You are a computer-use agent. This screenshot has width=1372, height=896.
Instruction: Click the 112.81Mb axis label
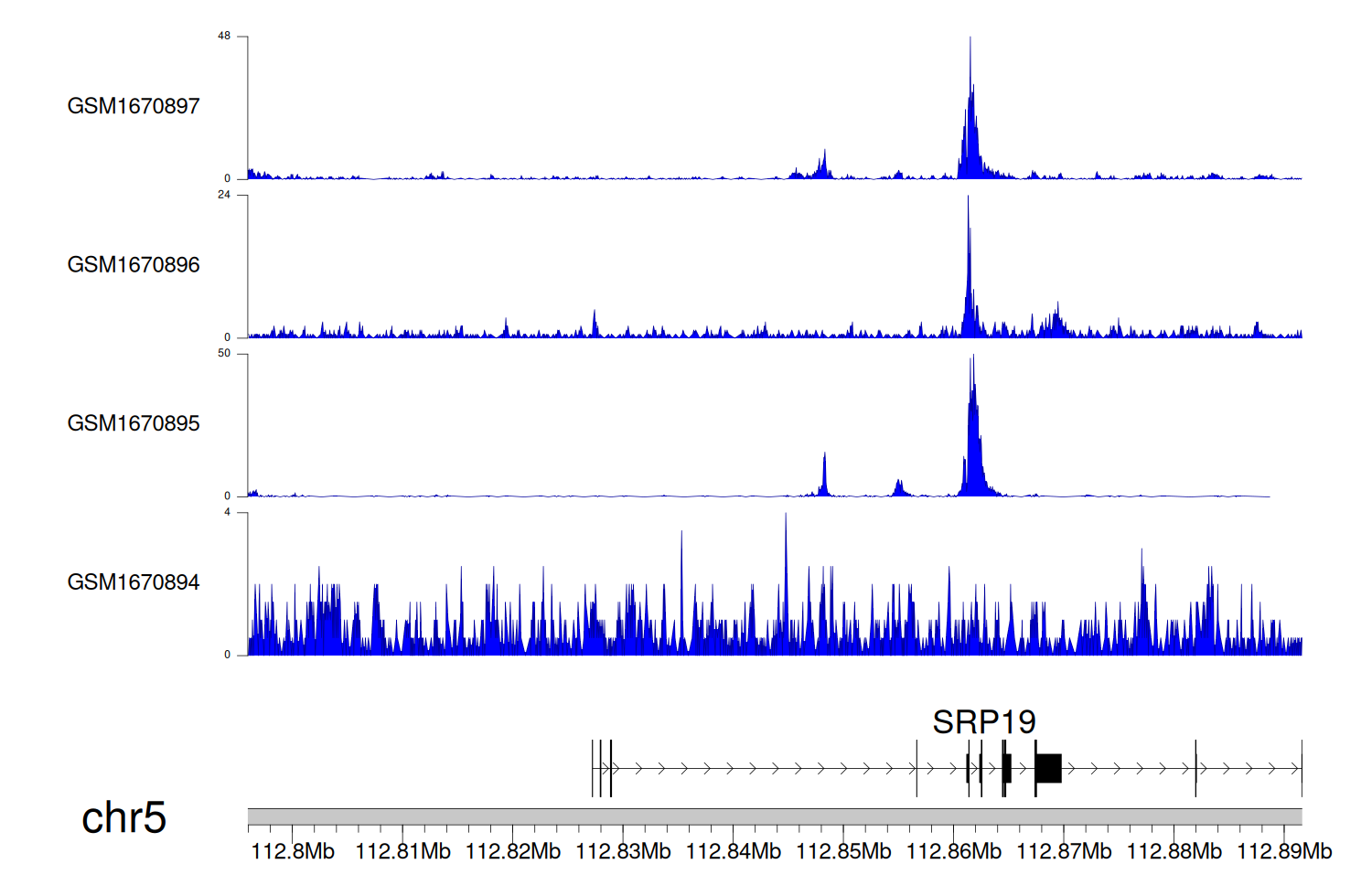(402, 852)
